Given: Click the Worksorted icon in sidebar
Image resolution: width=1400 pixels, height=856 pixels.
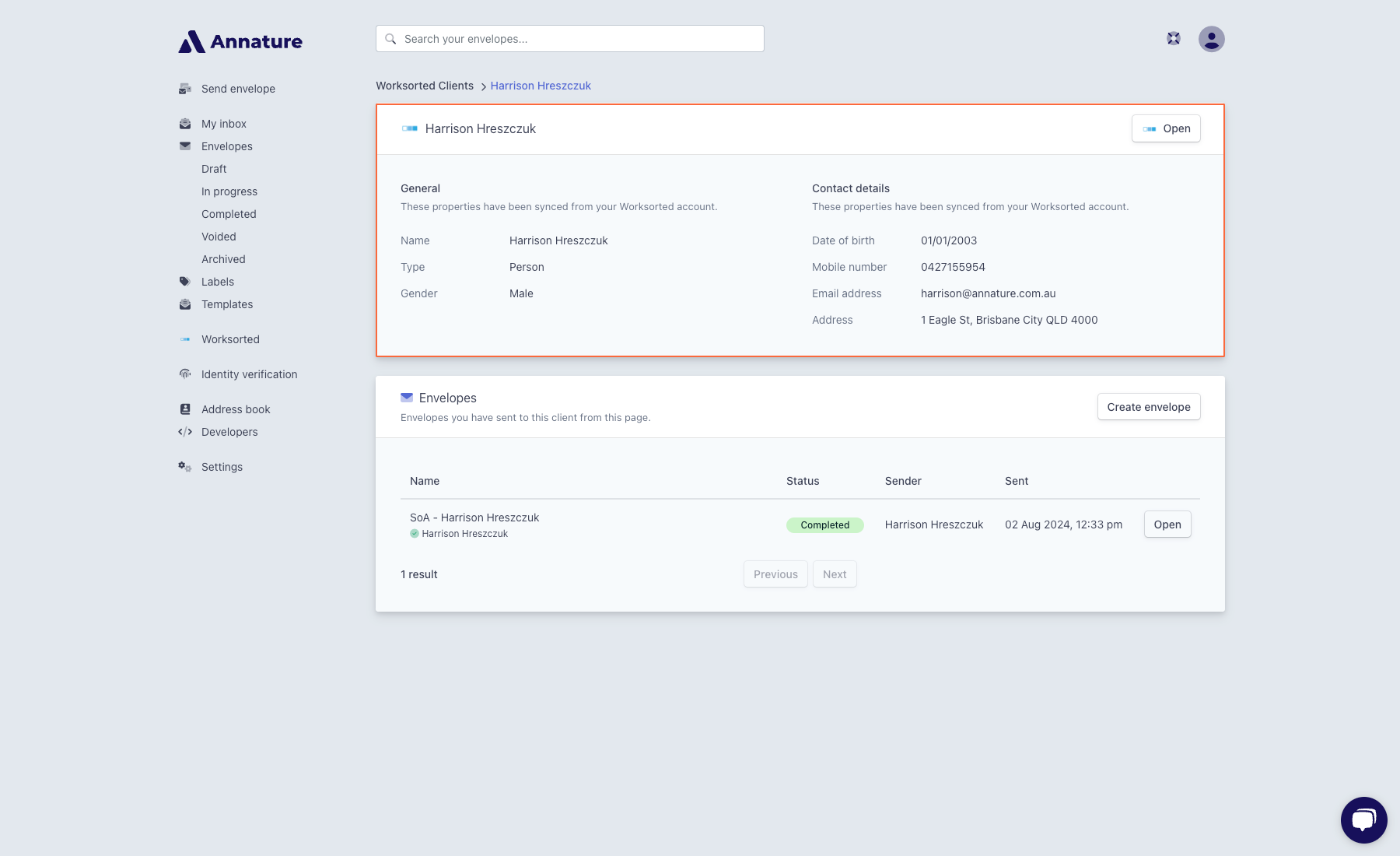Looking at the screenshot, I should coord(185,339).
